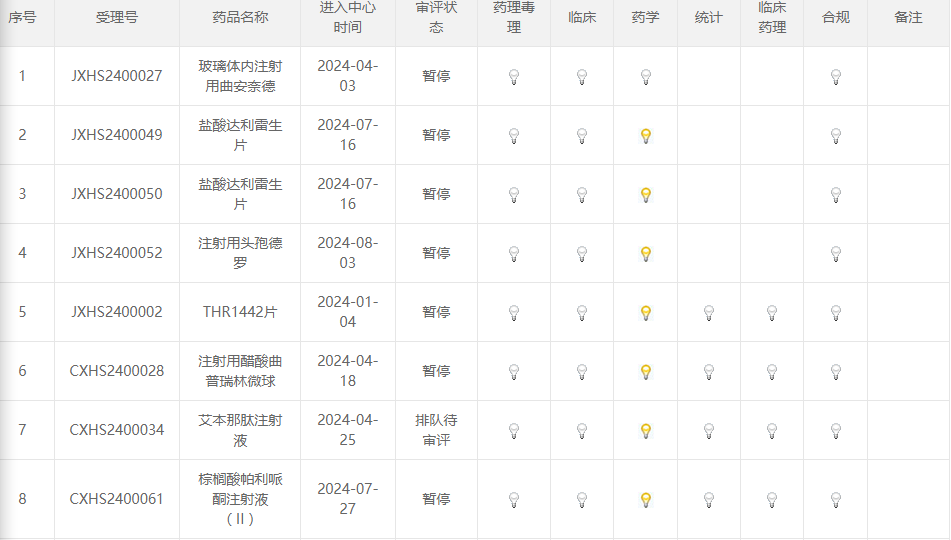Select acceptance number CXHS2400061
Image resolution: width=951 pixels, height=540 pixels.
click(117, 499)
